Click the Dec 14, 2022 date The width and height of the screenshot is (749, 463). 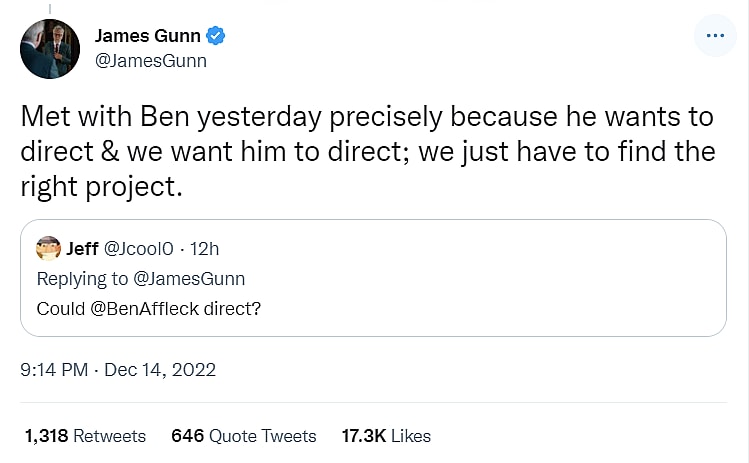(161, 370)
